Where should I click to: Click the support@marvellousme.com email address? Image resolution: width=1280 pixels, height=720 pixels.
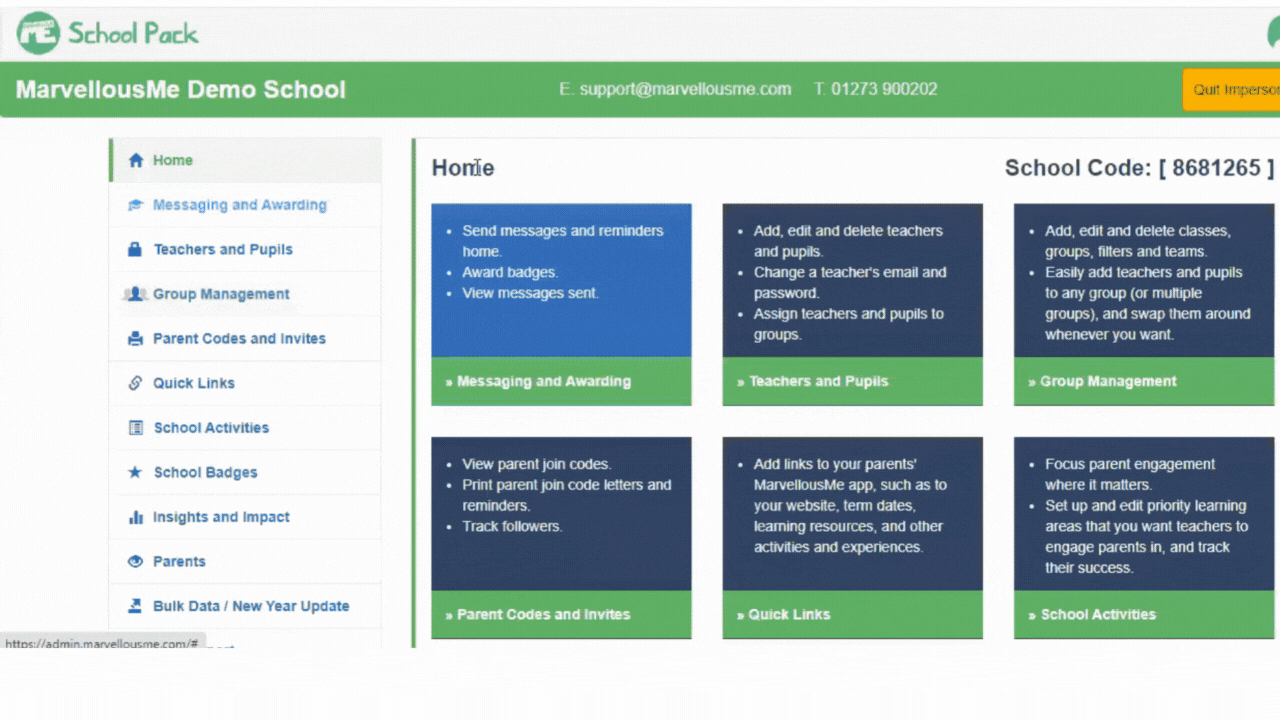(x=685, y=89)
